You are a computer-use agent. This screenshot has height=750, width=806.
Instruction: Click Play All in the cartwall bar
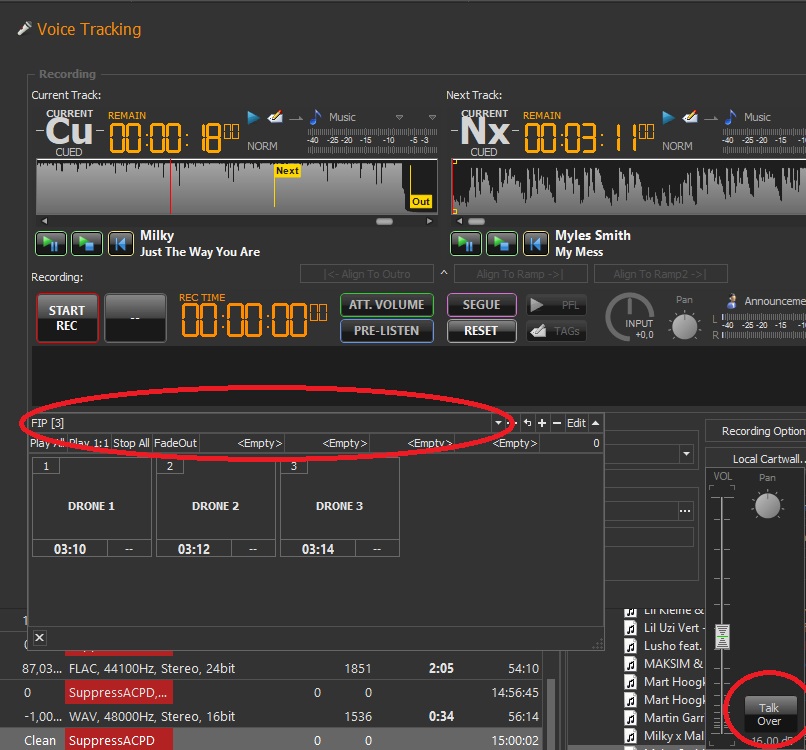47,443
